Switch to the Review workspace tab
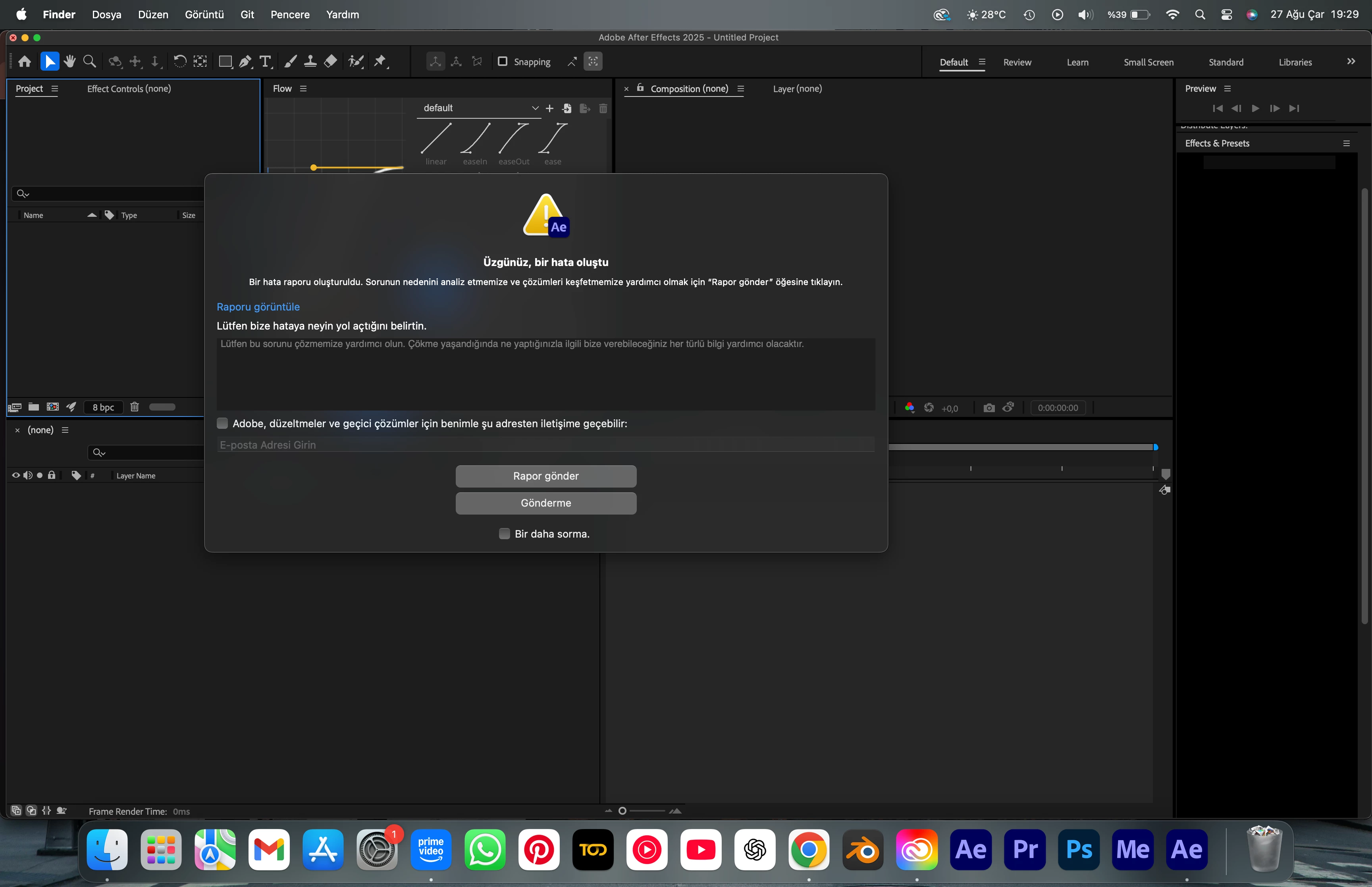1372x887 pixels. (x=1017, y=62)
